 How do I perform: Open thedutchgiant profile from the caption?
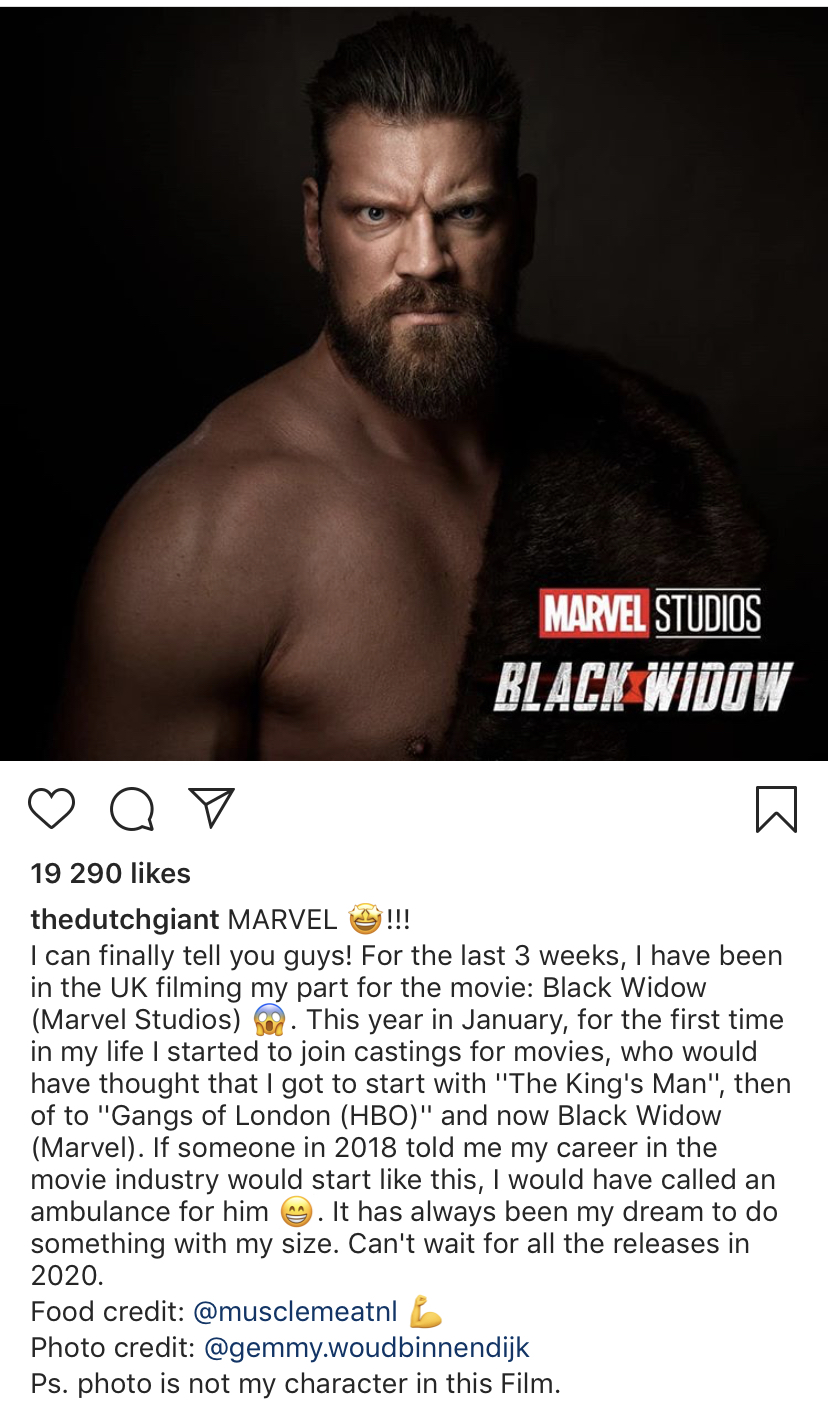[x=125, y=919]
